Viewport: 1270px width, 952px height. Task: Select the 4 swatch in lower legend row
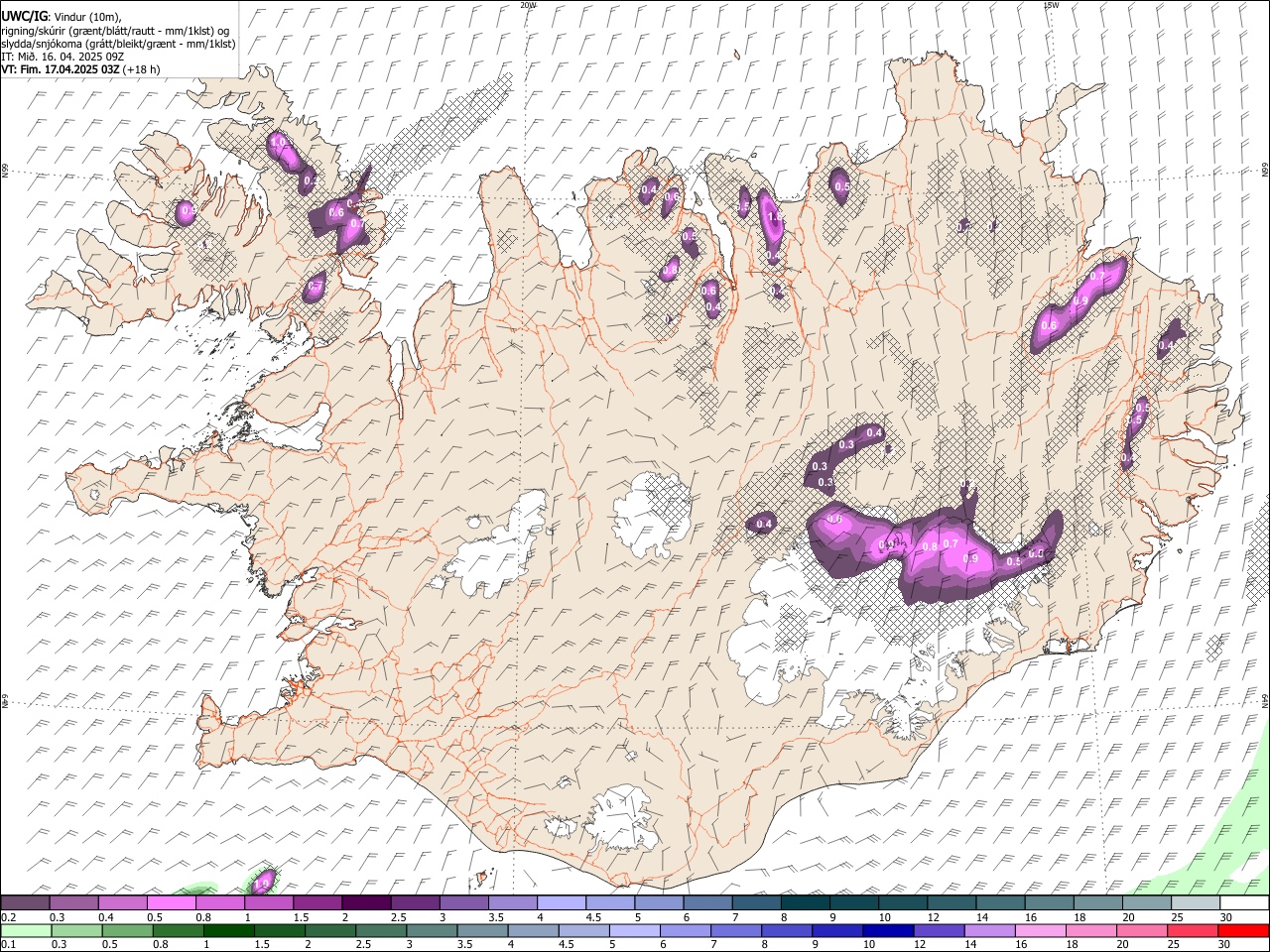[x=534, y=930]
